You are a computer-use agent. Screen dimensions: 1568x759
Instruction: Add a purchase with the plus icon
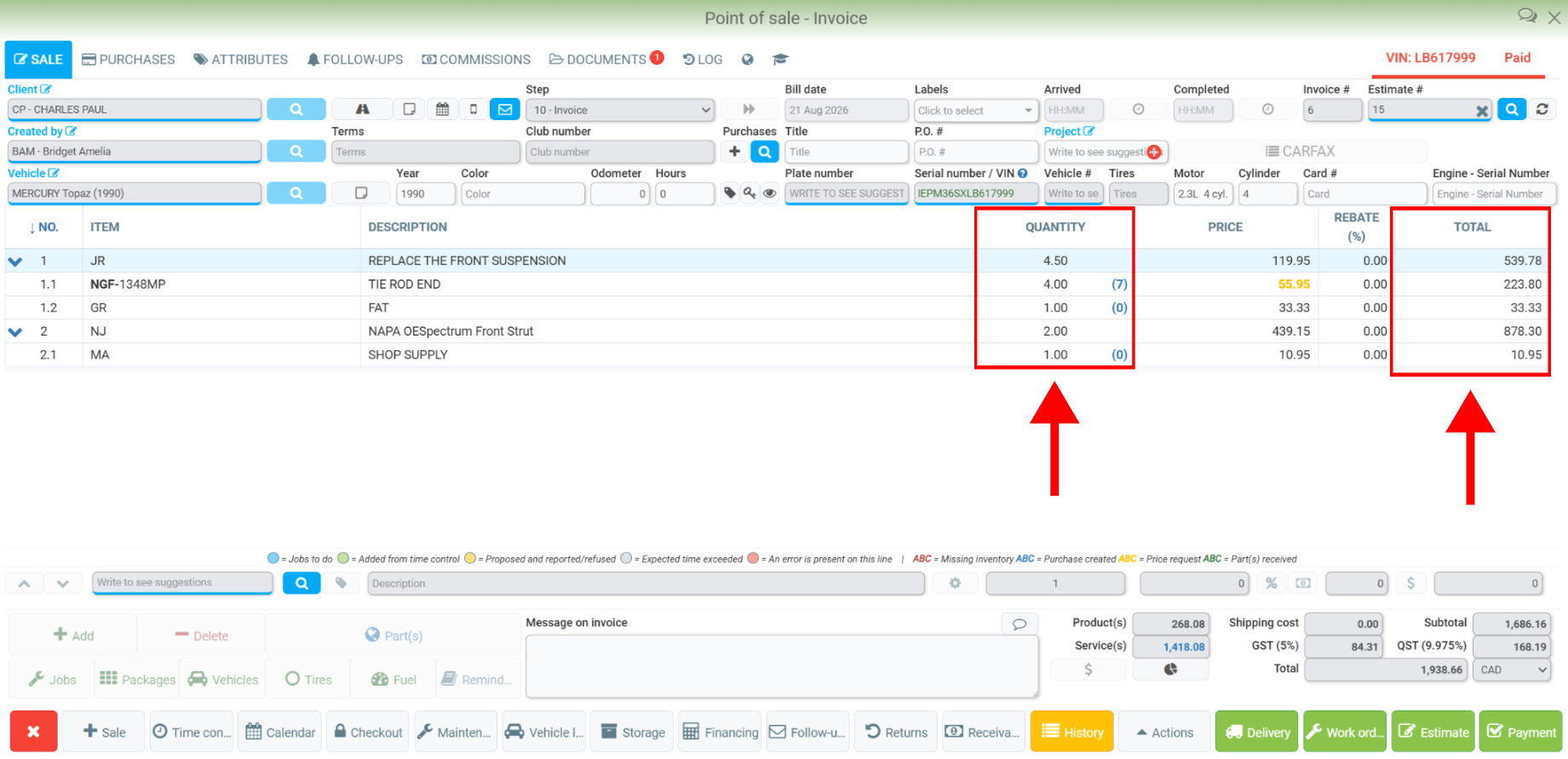[734, 151]
